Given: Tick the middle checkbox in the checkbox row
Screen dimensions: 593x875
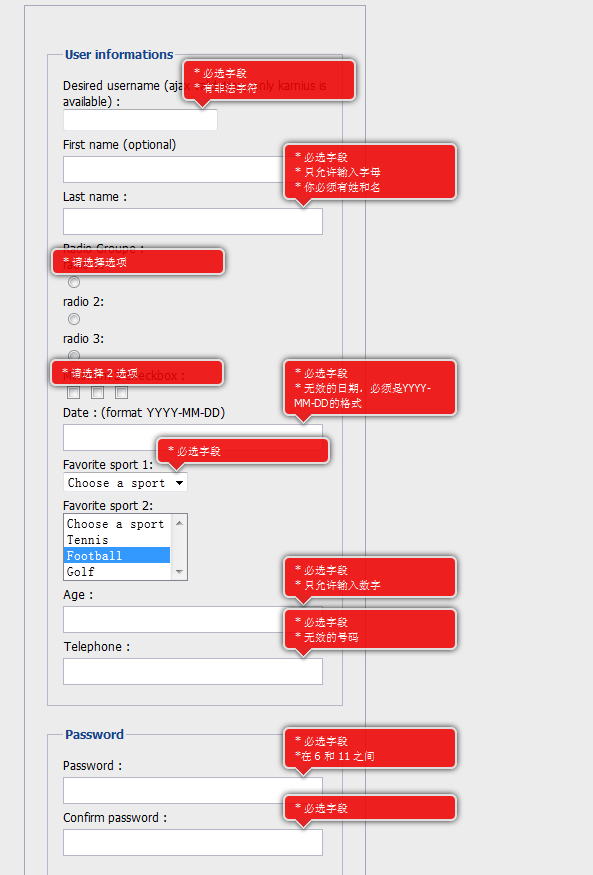Looking at the screenshot, I should click(97, 392).
